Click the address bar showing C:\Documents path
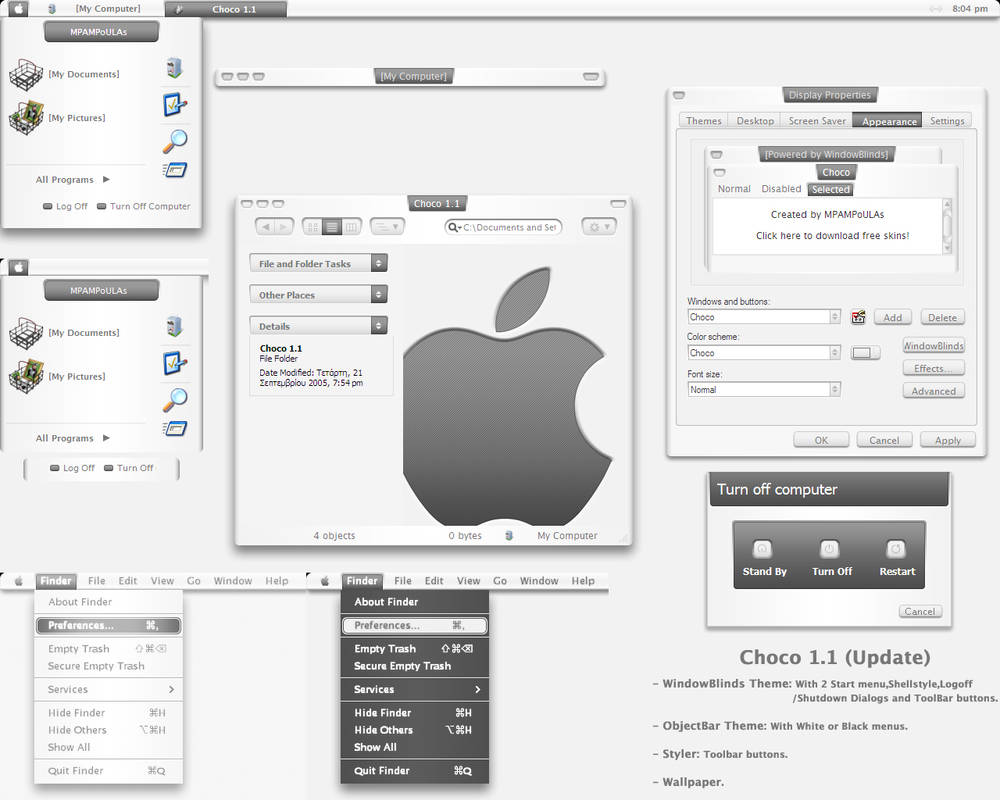Viewport: 1000px width, 800px height. [503, 227]
